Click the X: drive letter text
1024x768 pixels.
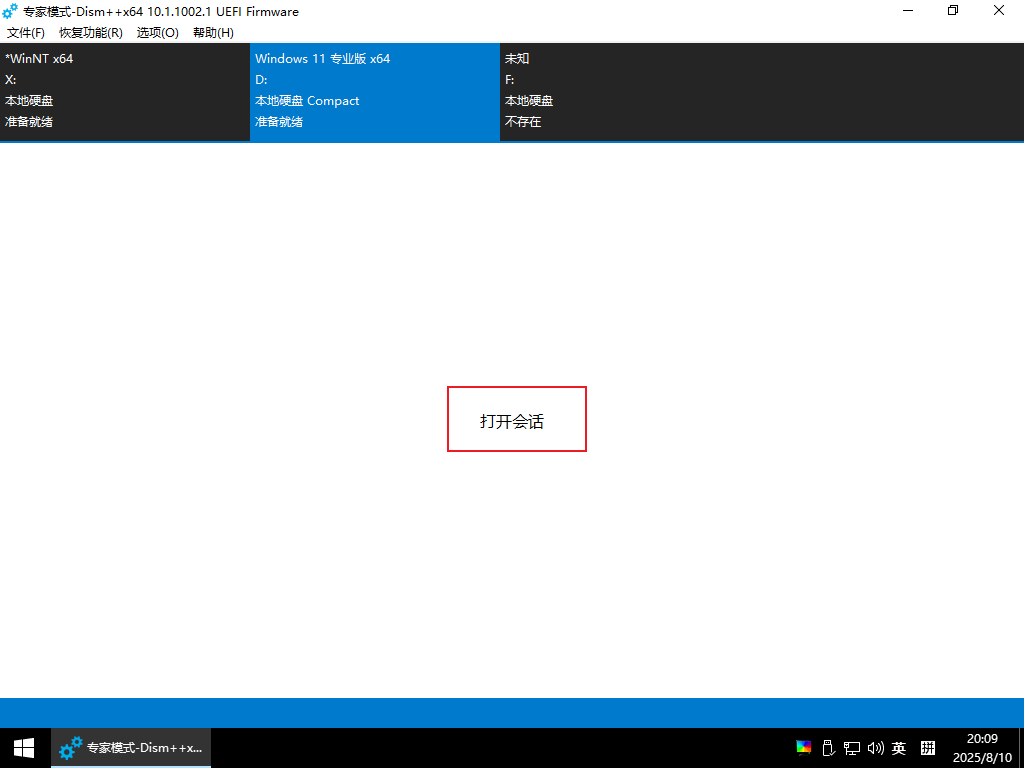10,80
